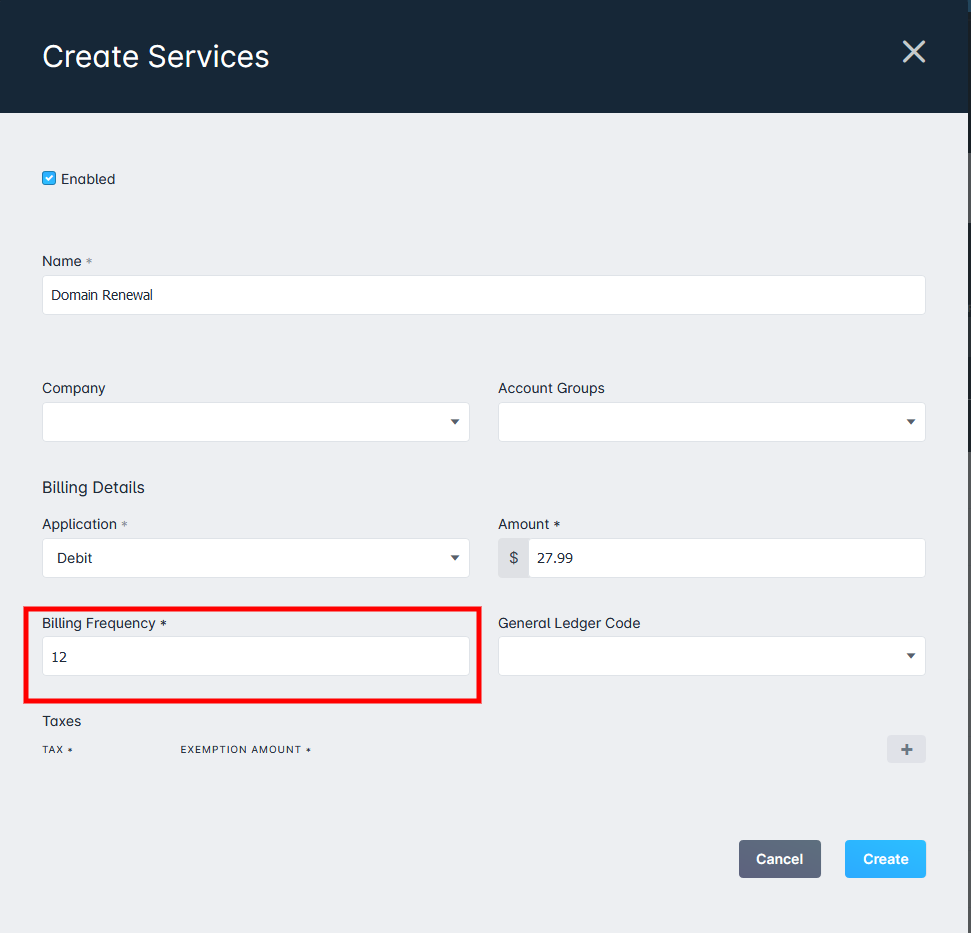Screen dimensions: 971x933
Task: Click the Enabled label text
Action: [x=88, y=179]
